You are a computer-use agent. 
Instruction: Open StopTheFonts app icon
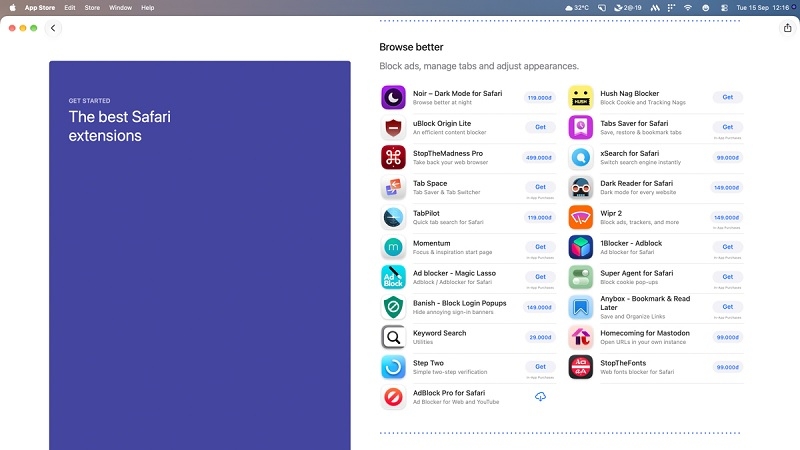(x=581, y=367)
